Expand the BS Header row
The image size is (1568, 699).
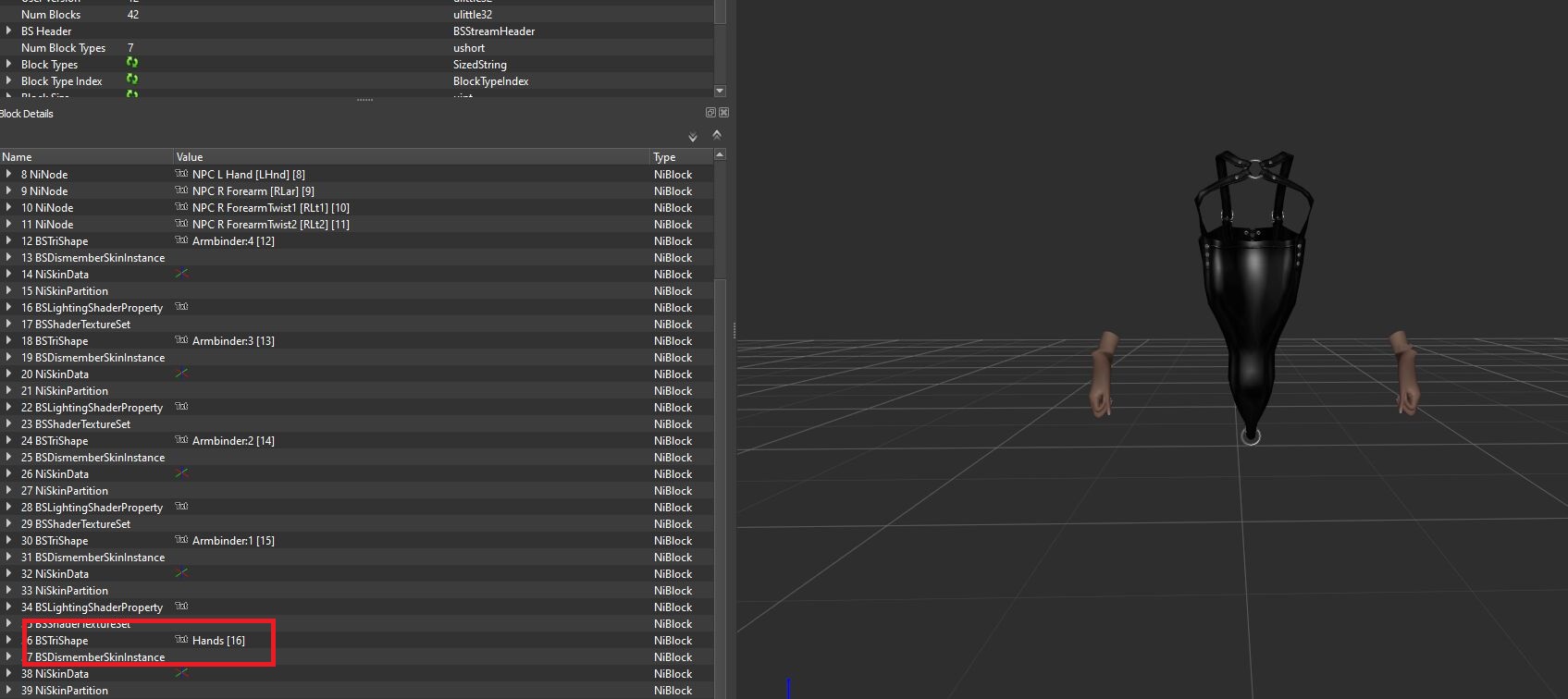[9, 31]
